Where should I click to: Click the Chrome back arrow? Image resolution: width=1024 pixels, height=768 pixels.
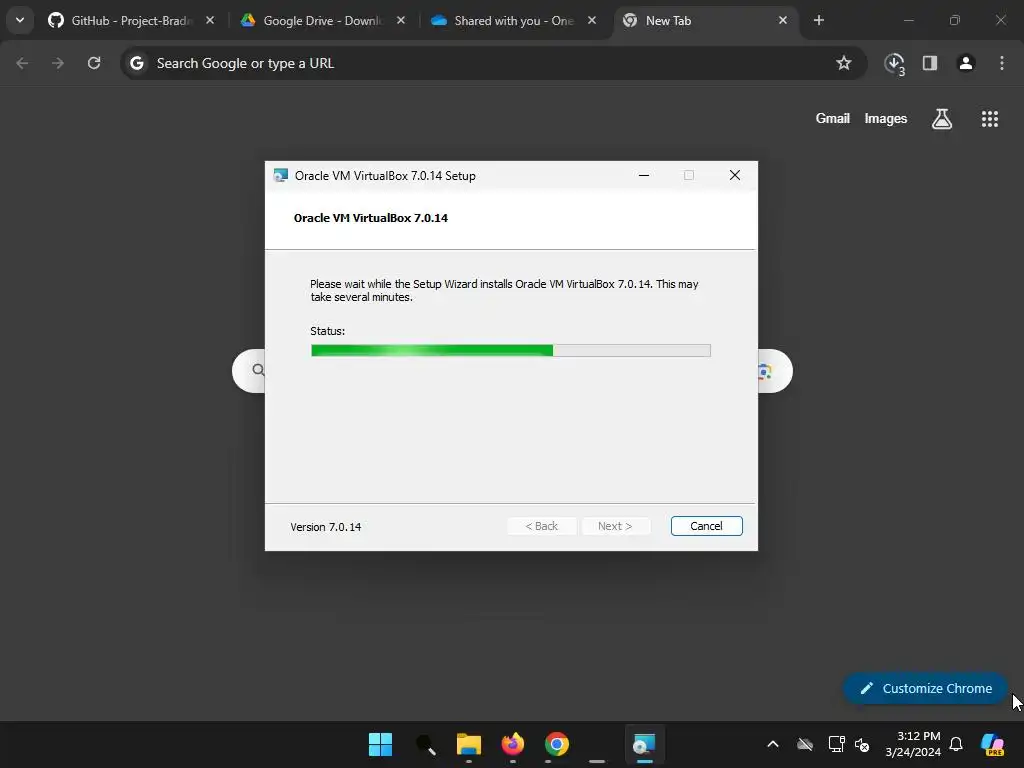click(22, 63)
